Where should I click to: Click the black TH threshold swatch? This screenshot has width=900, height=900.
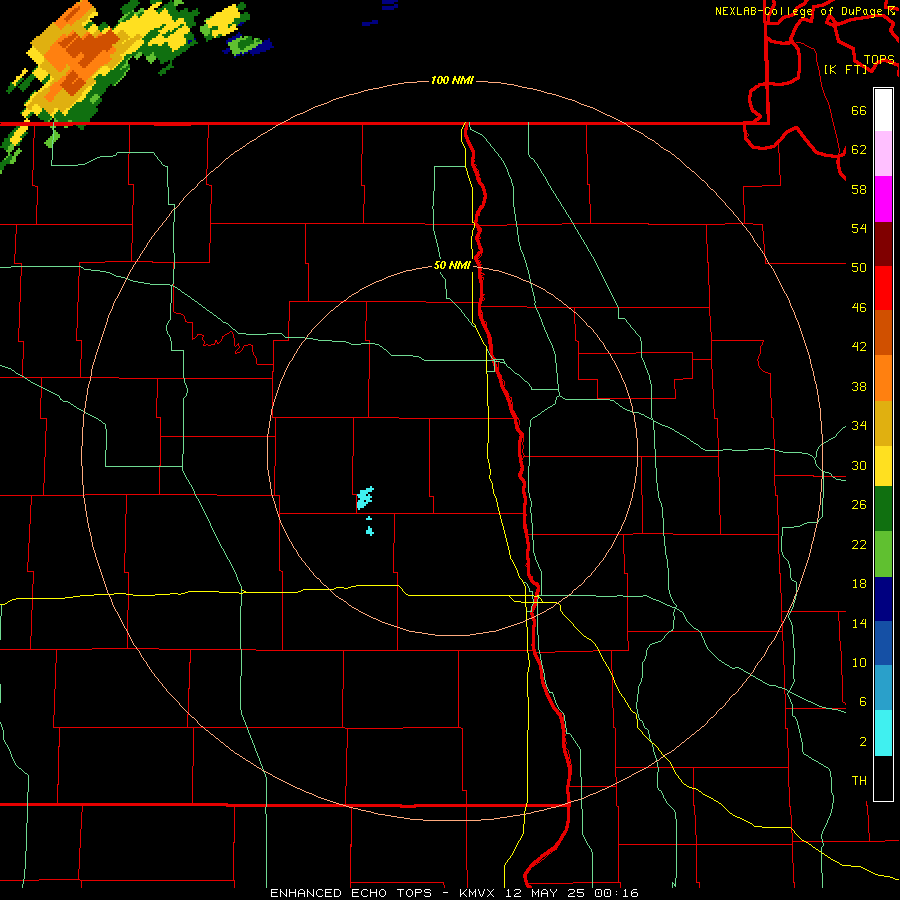[883, 778]
